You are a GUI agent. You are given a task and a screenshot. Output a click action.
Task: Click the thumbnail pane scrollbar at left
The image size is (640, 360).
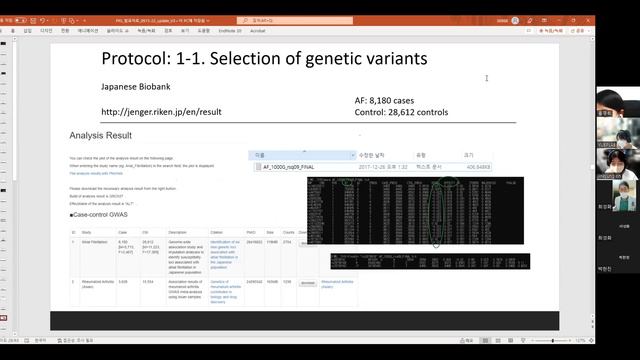(x=15, y=110)
